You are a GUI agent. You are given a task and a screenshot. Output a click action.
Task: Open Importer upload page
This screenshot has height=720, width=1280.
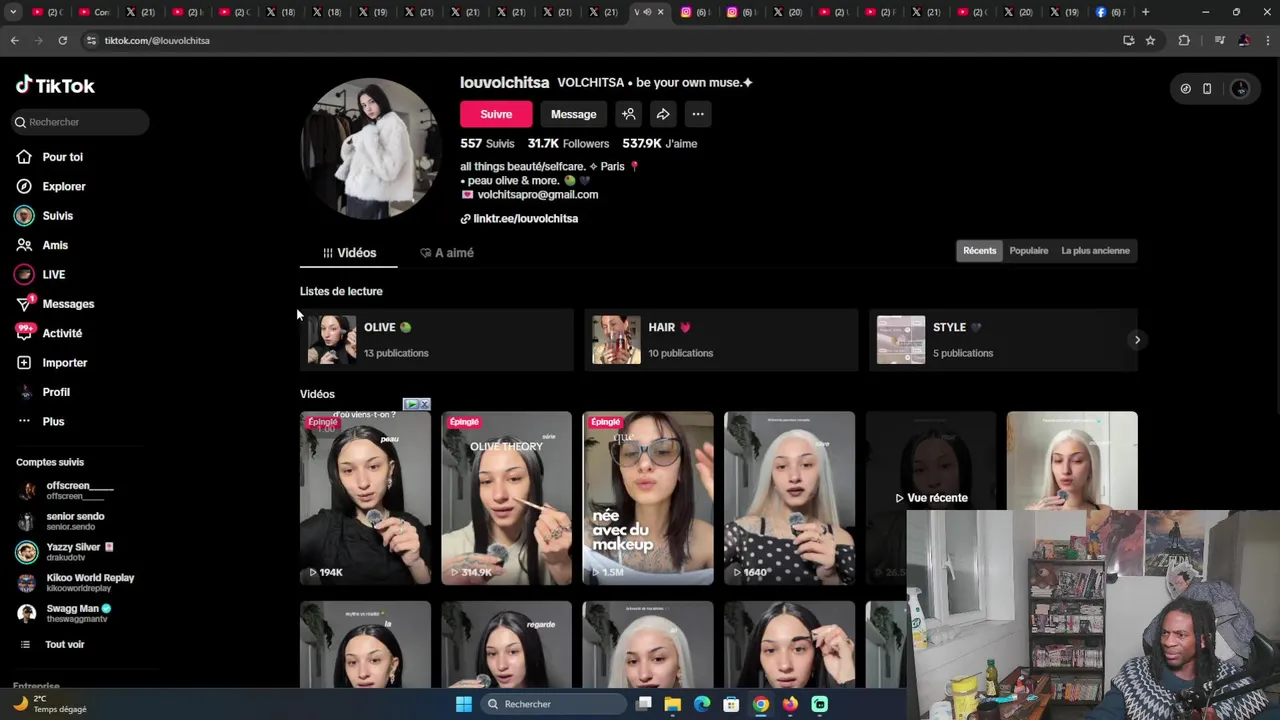(x=52, y=363)
